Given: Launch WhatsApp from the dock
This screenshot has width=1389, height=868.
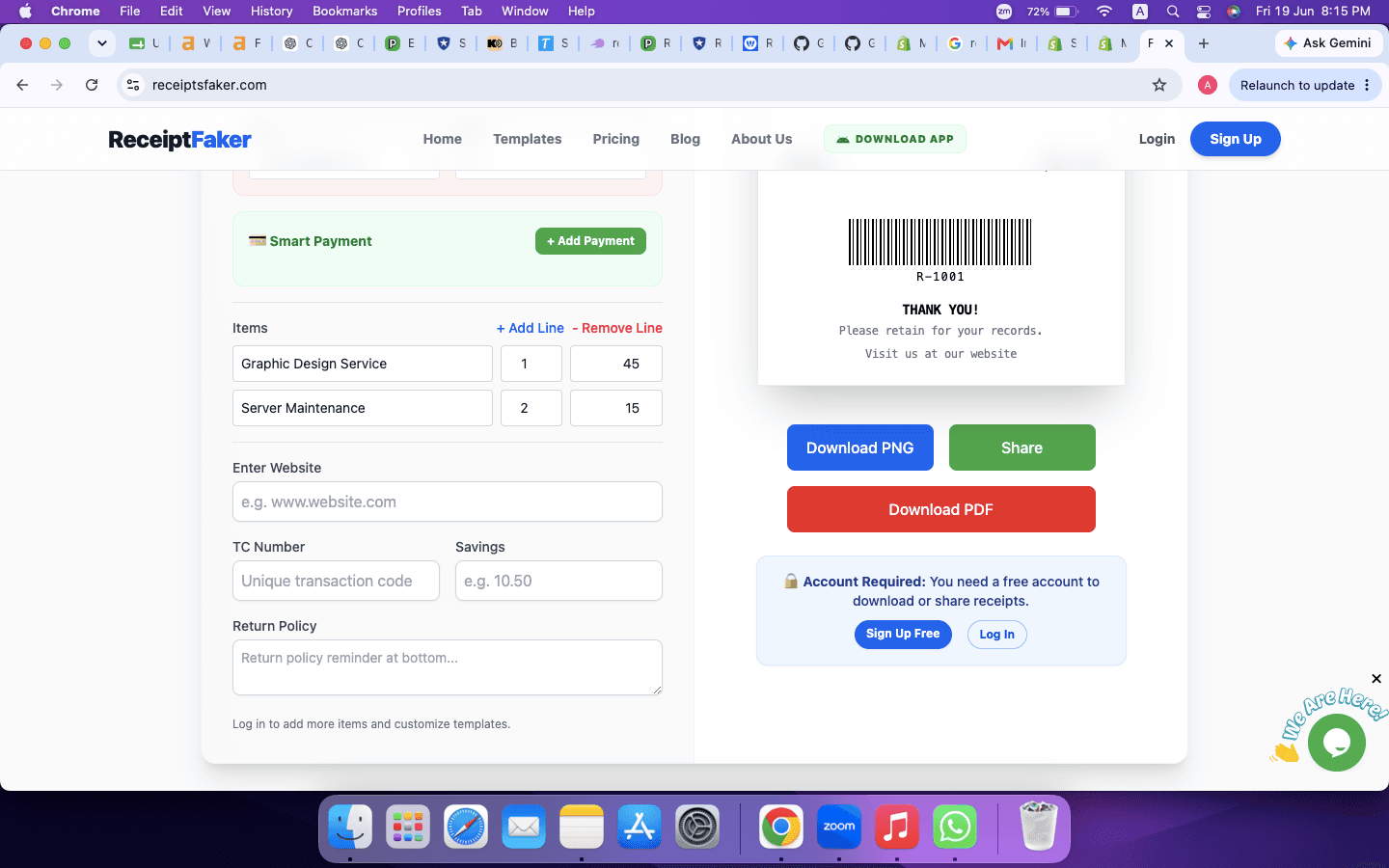Looking at the screenshot, I should [955, 827].
